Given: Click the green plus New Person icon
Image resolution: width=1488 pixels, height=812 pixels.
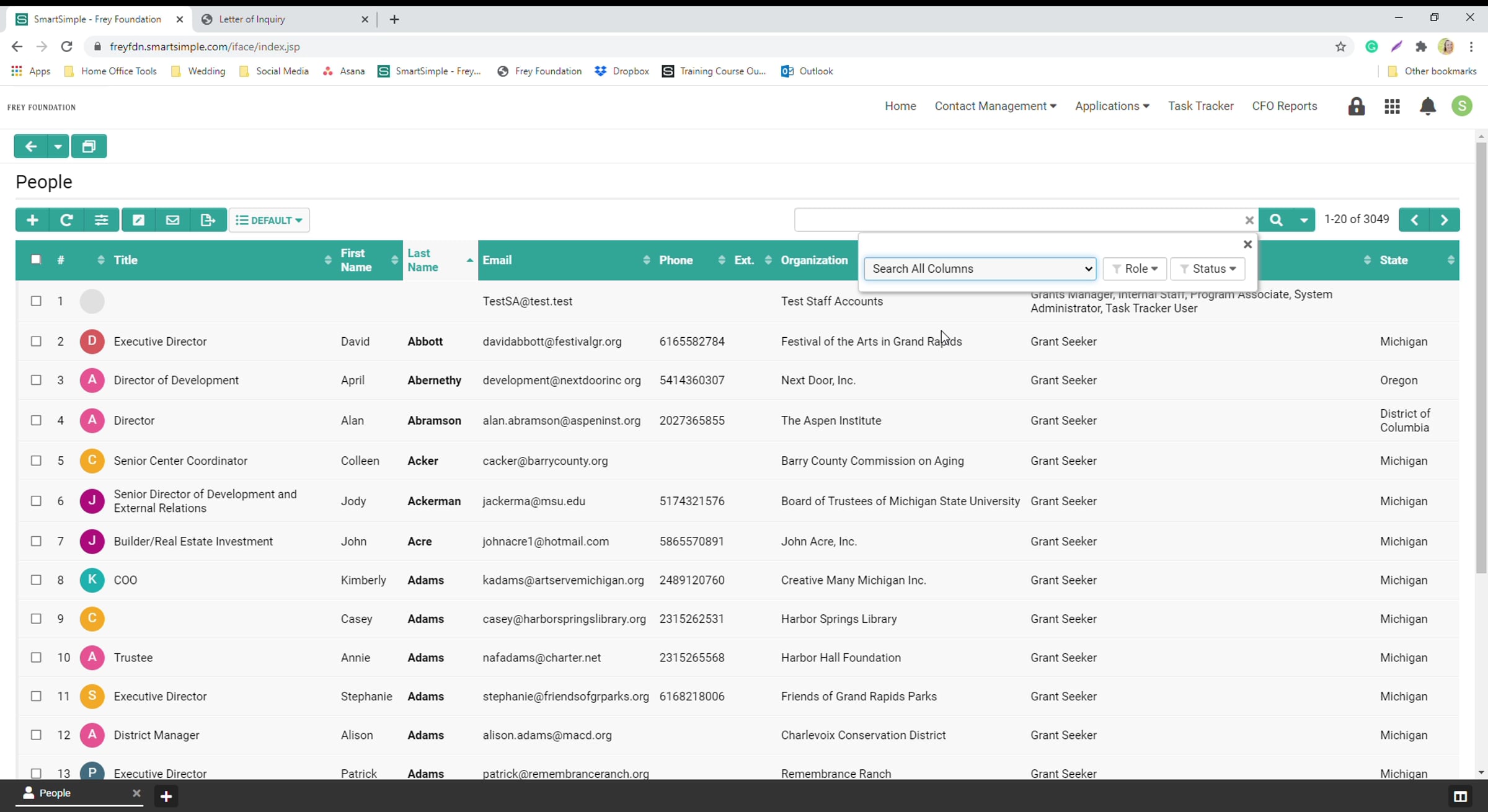Looking at the screenshot, I should point(32,220).
